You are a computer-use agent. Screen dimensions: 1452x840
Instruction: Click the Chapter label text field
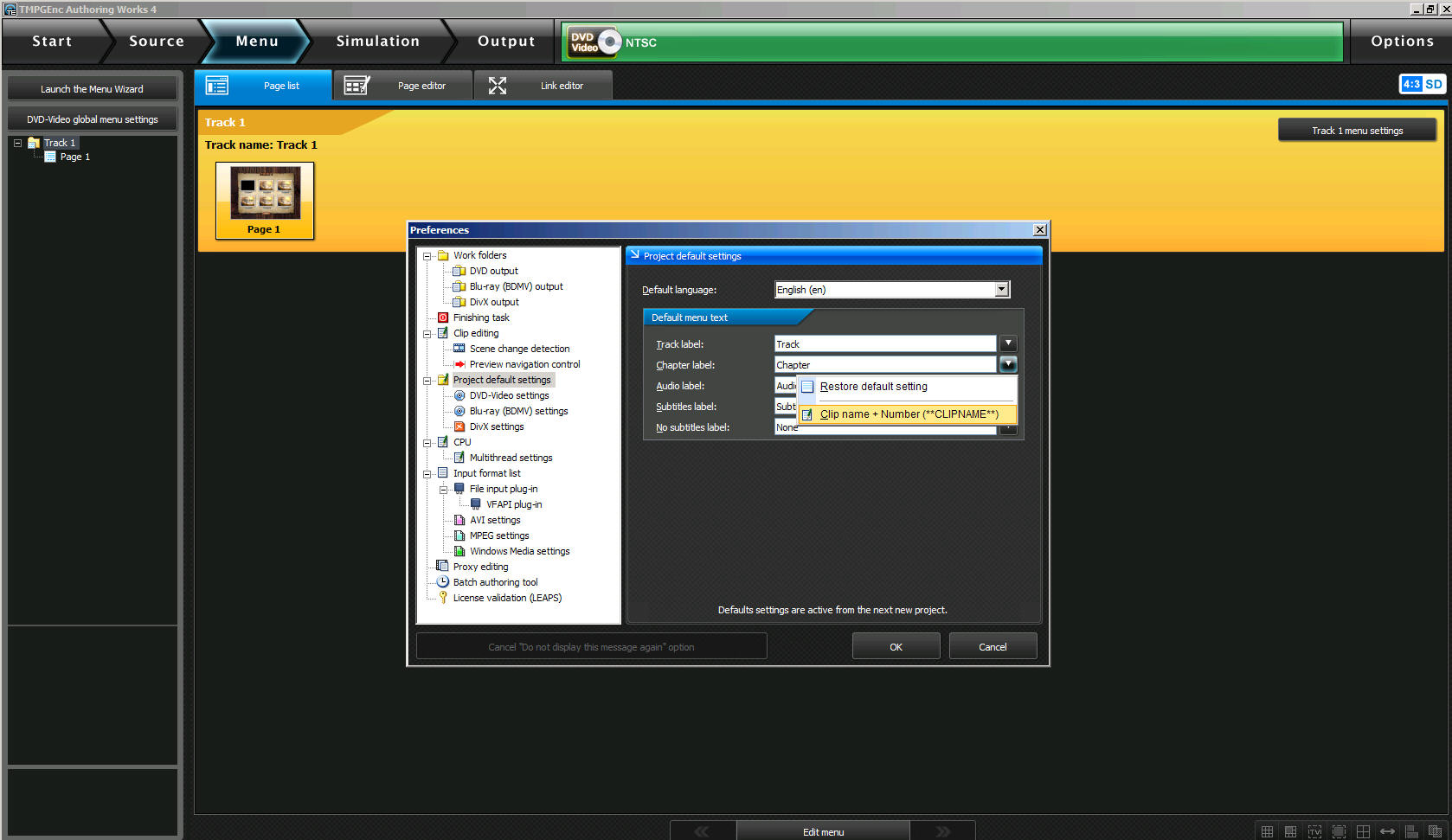[x=885, y=364]
